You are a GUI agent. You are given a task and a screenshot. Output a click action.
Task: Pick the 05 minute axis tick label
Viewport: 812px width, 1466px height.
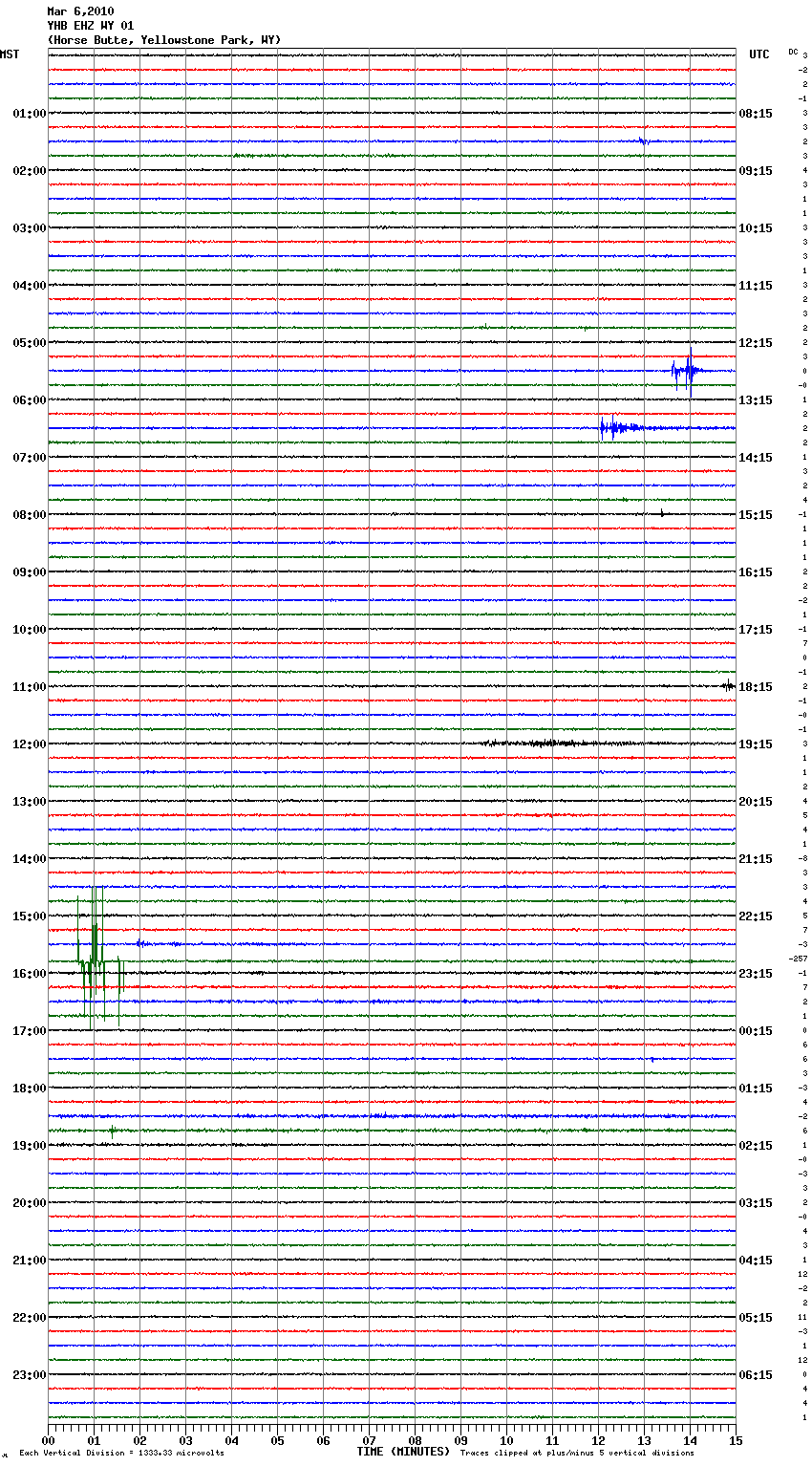[277, 1440]
